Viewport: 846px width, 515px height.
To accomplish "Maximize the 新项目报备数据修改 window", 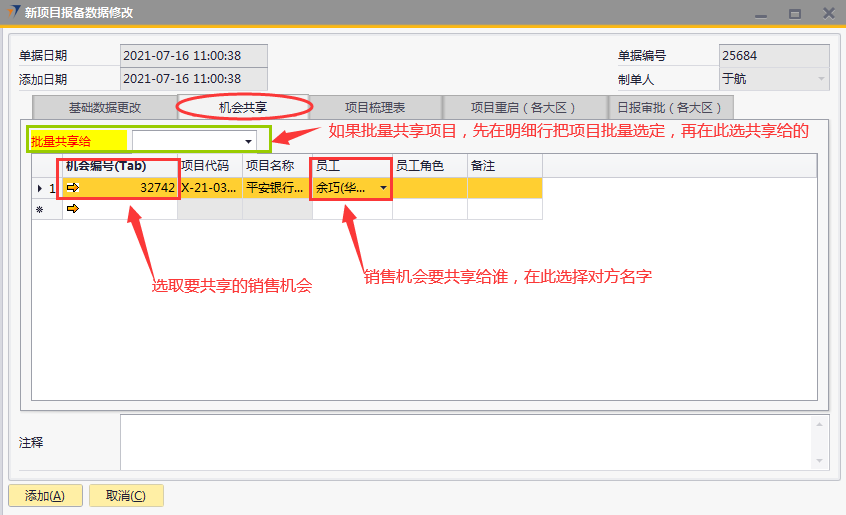I will [x=795, y=13].
